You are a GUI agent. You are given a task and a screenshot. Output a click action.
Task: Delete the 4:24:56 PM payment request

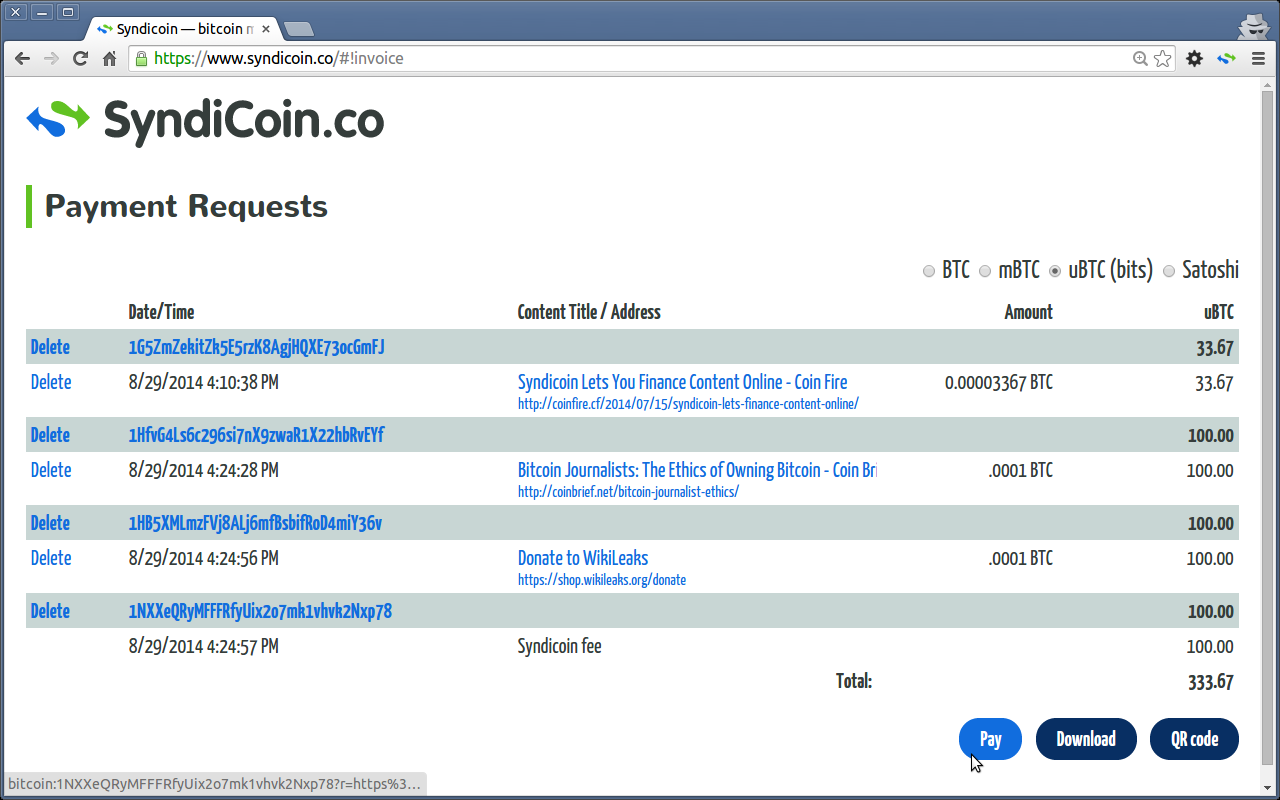click(50, 558)
